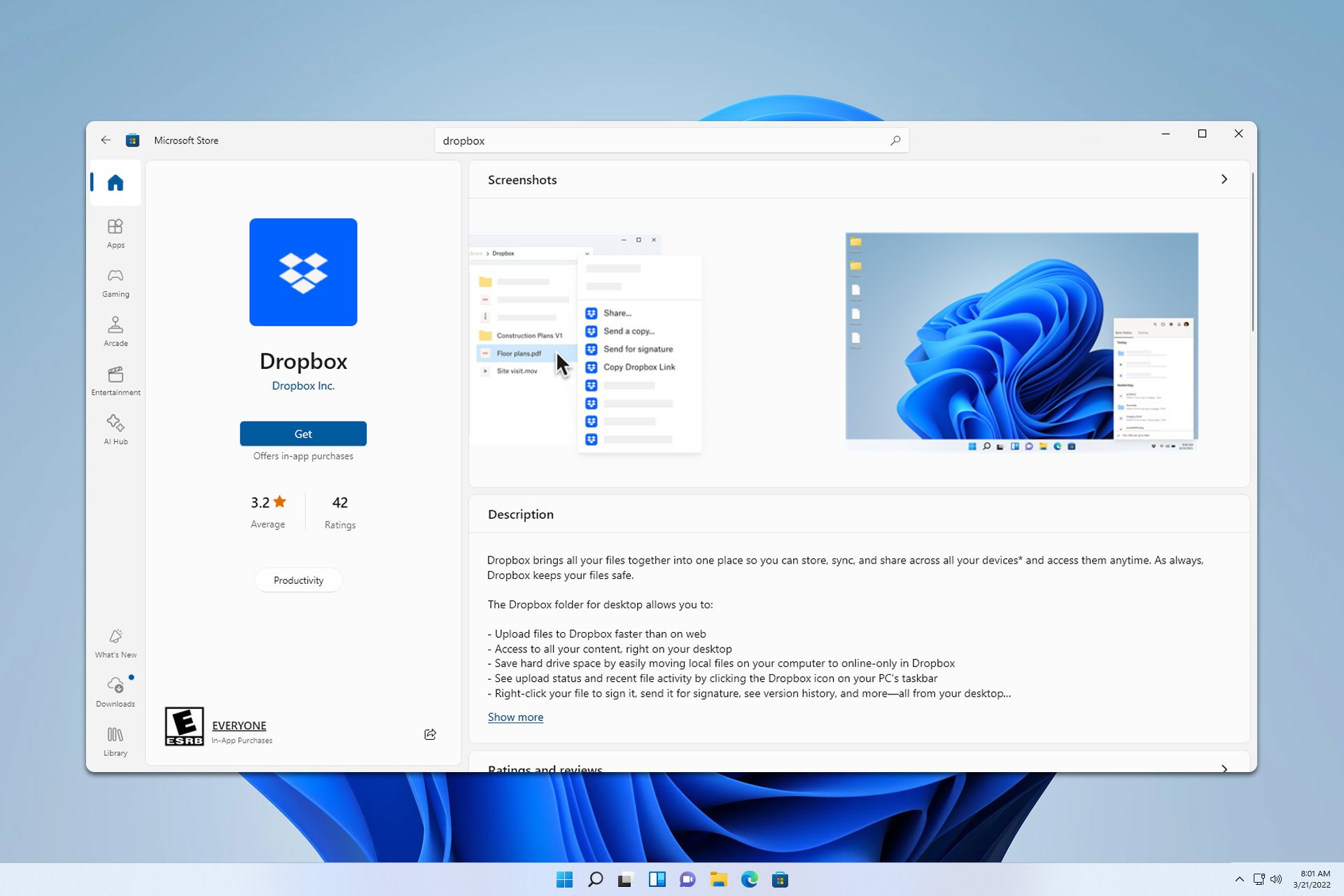This screenshot has width=1344, height=896.
Task: Expand the Screenshots section arrow
Action: (x=1223, y=179)
